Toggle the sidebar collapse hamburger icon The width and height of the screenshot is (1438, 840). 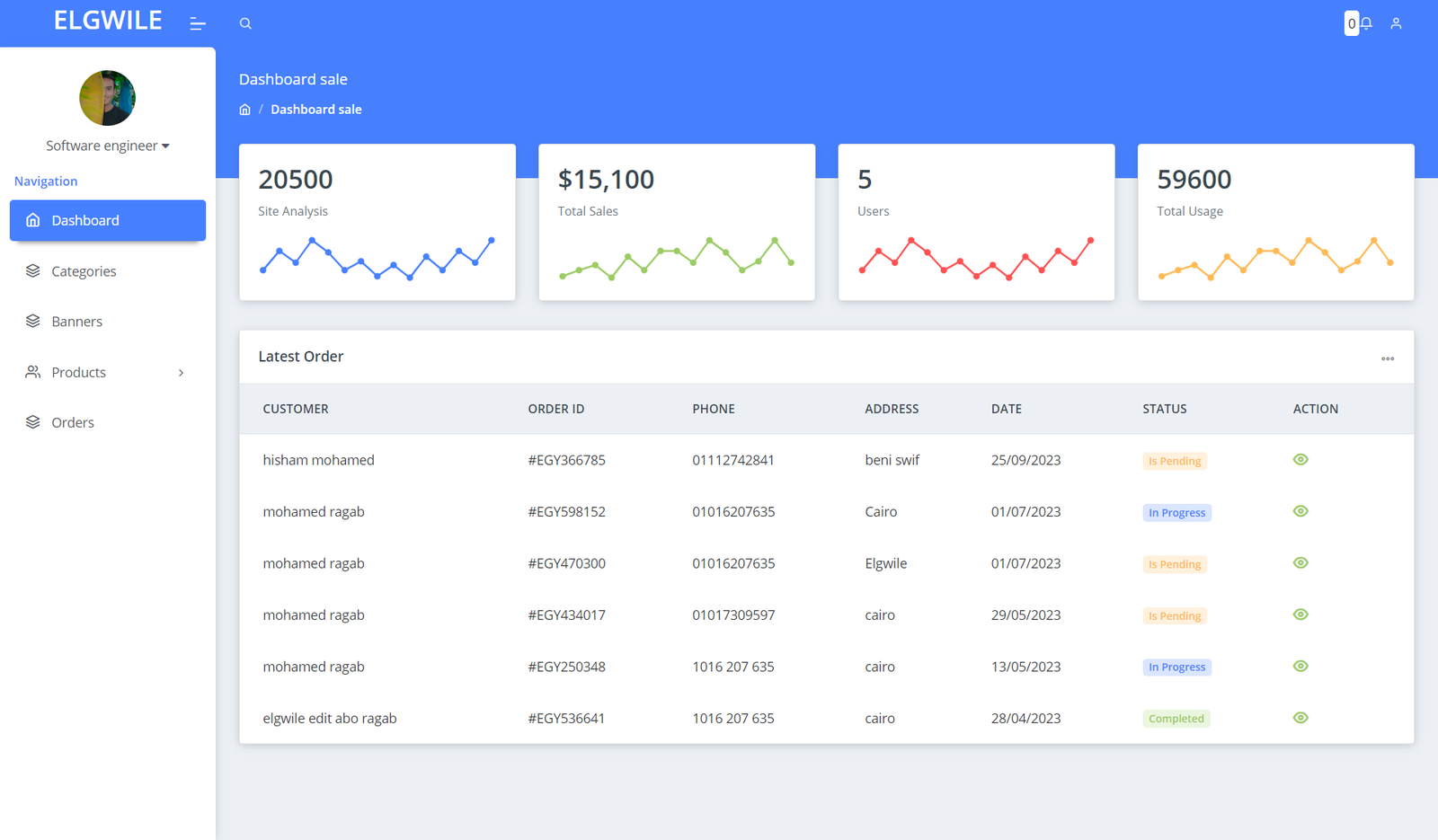(198, 23)
